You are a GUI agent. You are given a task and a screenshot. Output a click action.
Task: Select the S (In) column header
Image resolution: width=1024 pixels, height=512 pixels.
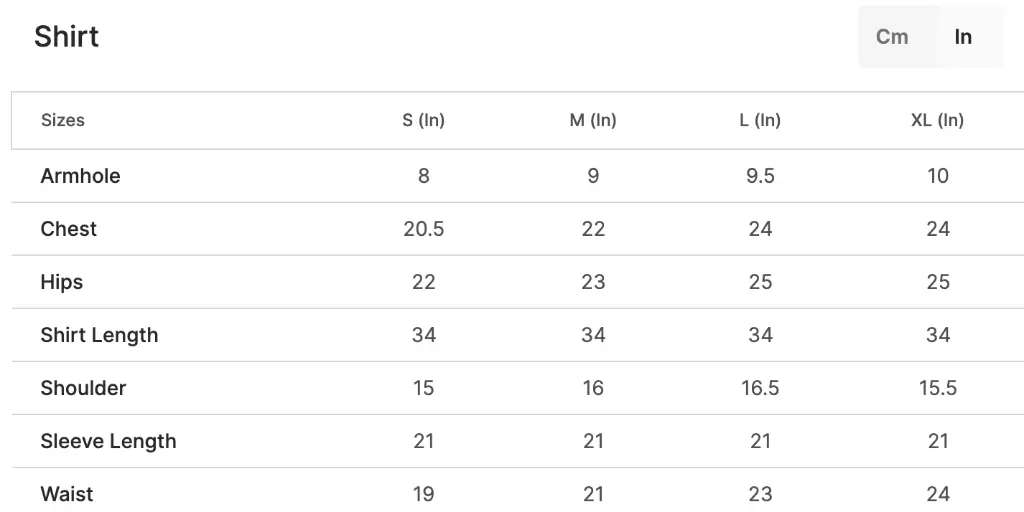pyautogui.click(x=423, y=120)
